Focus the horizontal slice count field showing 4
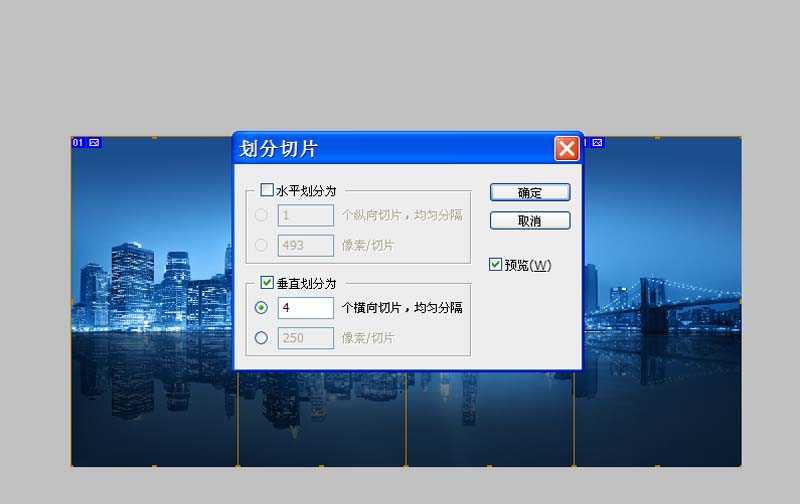Viewport: 800px width, 504px height. (306, 308)
